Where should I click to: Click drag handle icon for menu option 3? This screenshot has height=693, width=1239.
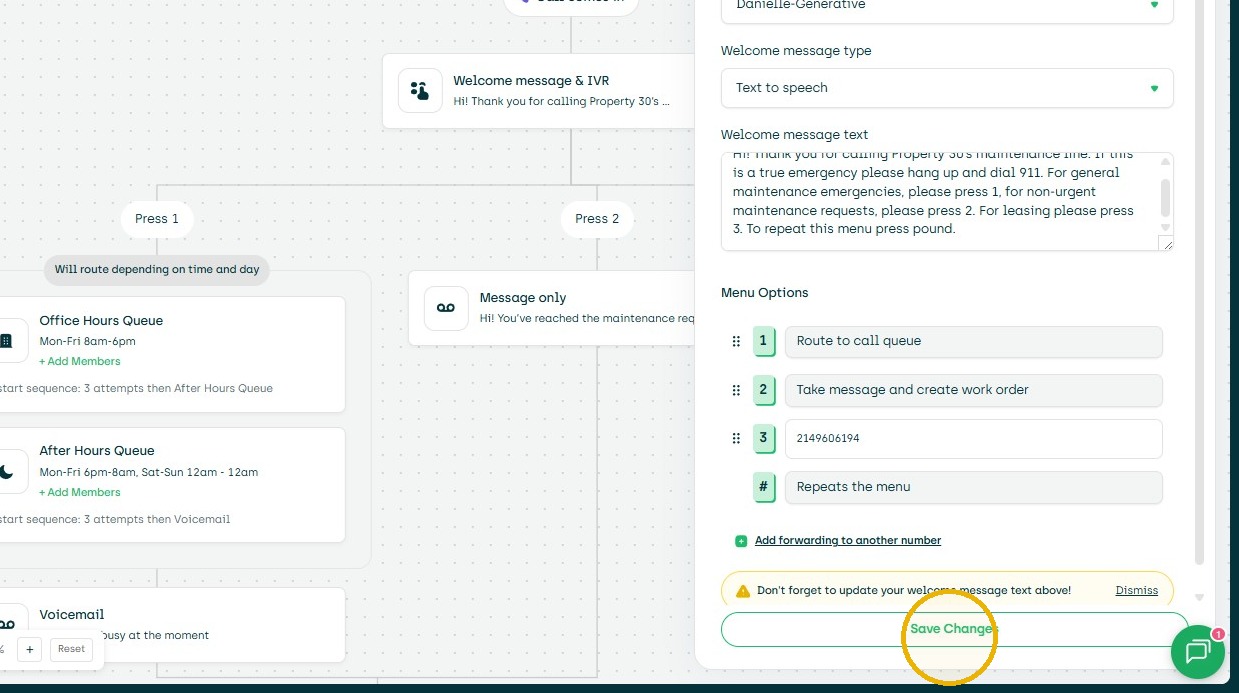(736, 438)
